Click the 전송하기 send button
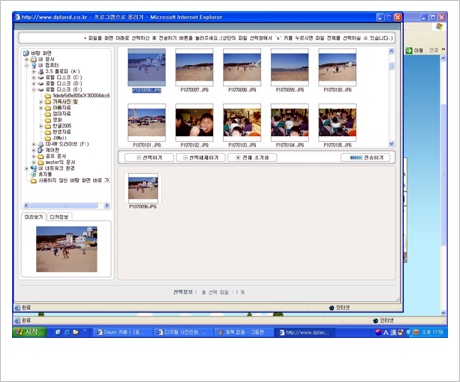This screenshot has height=382, width=460. [x=366, y=157]
